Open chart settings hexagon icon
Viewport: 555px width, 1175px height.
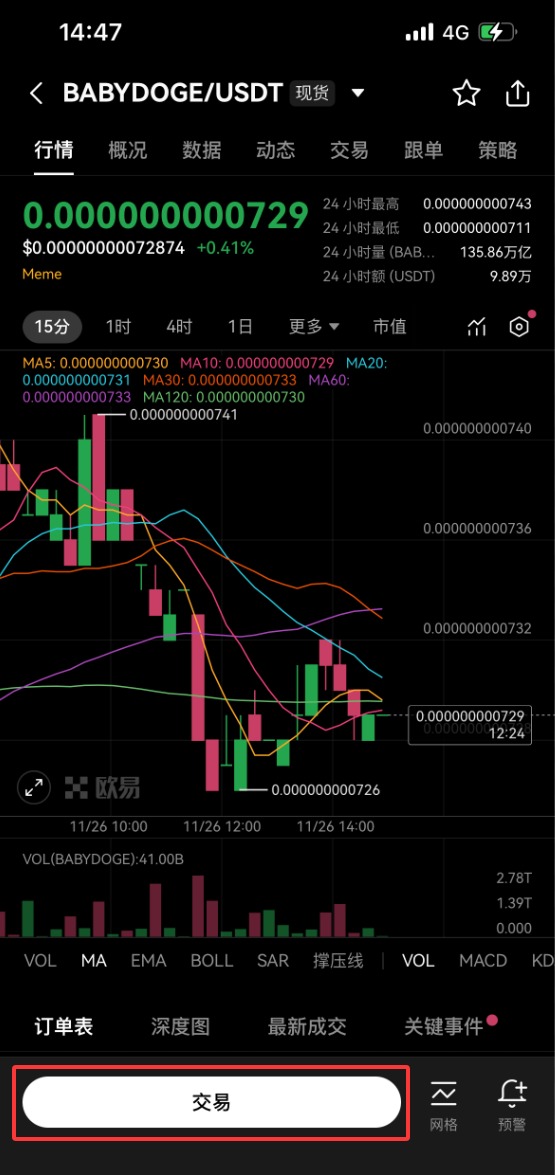519,327
